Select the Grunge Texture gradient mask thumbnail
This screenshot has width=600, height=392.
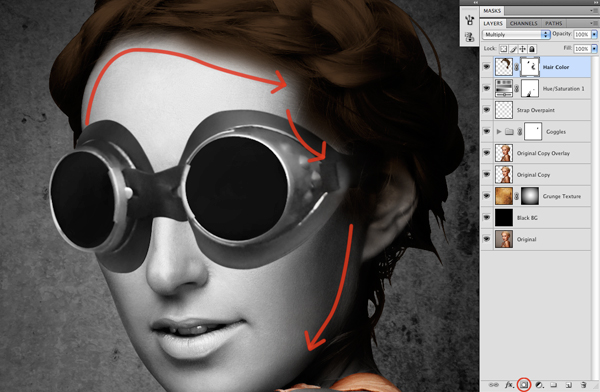pos(530,196)
